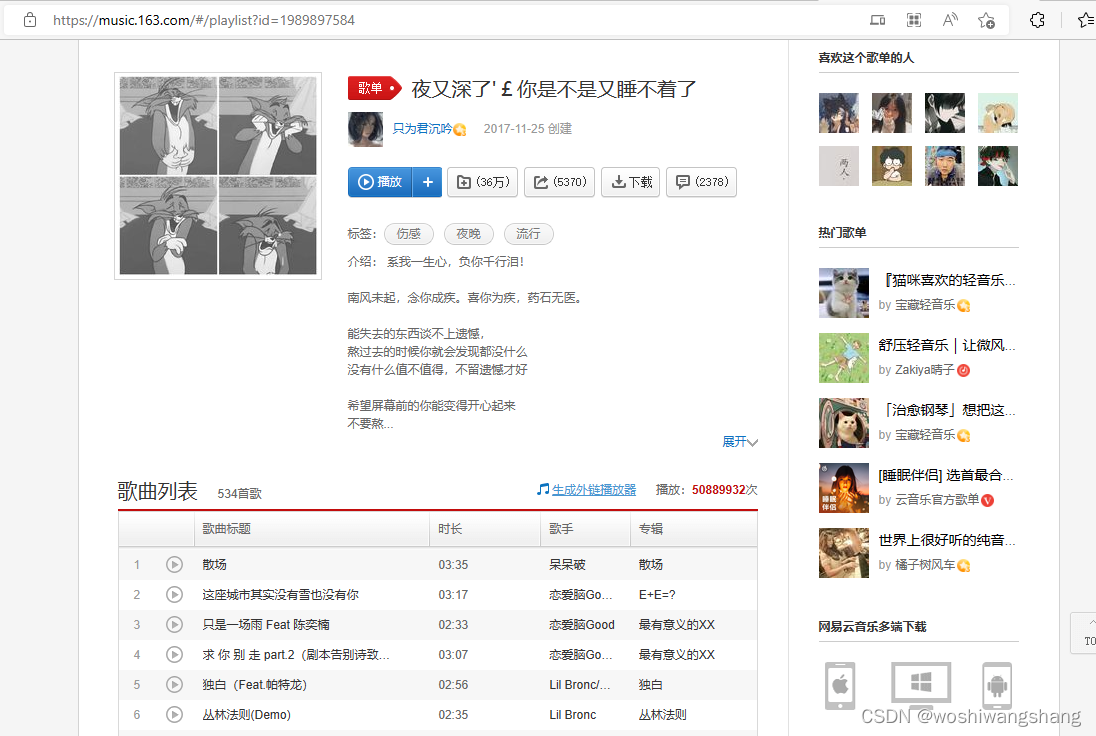Open artist 恋爱脑Good in row 3
This screenshot has height=736, width=1096.
(582, 625)
